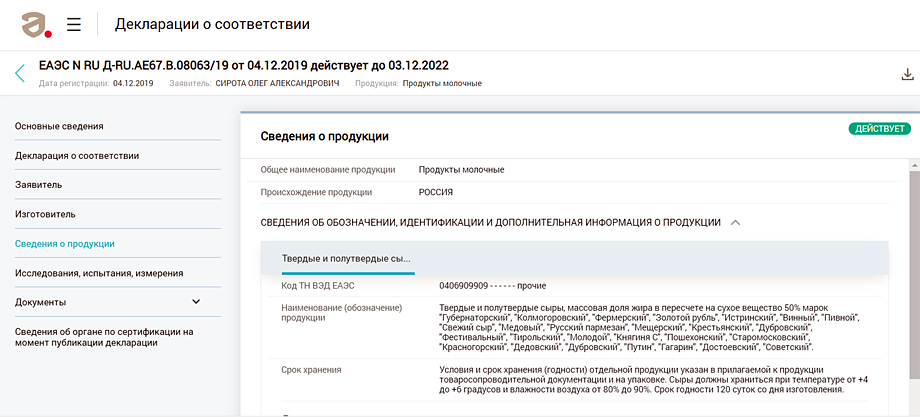Click the СВЕДЕНИЯ ОБ ОБОЗНАЧЕНИИ section header text

pos(490,222)
